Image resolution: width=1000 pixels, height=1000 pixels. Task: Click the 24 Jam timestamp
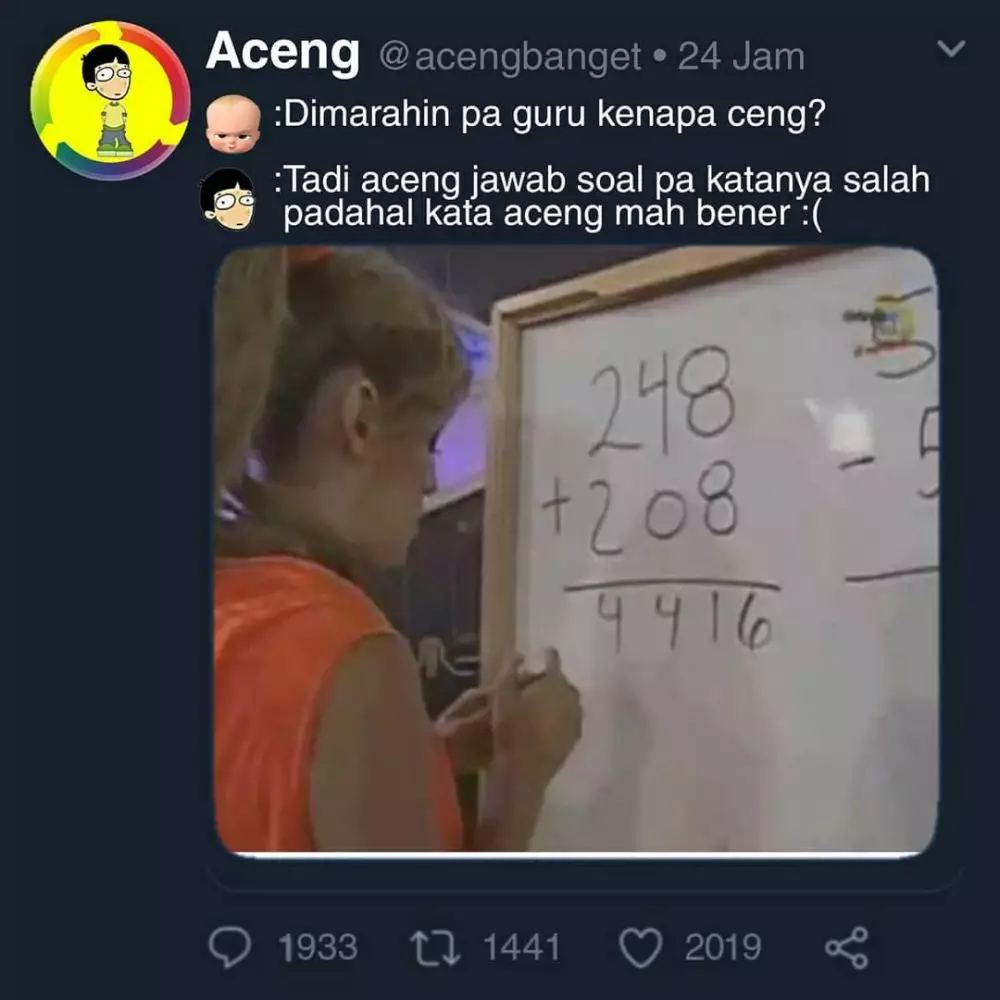pos(740,57)
